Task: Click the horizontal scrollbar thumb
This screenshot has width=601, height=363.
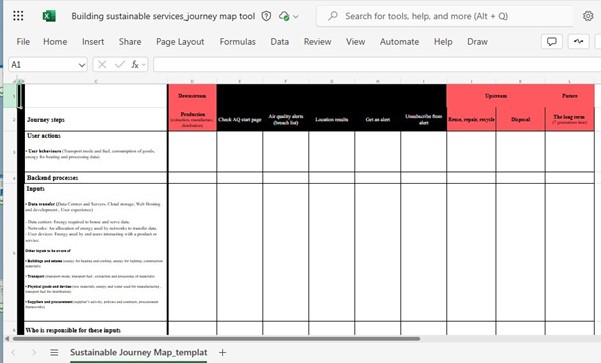Action: (216, 339)
